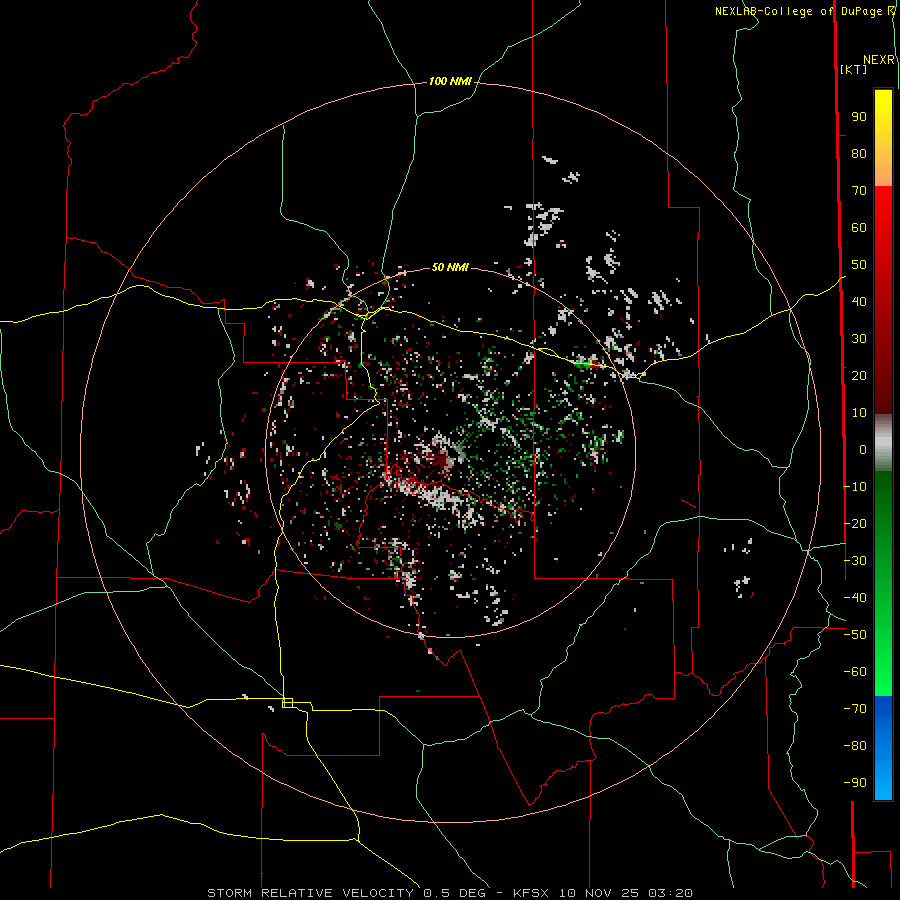Viewport: 900px width, 900px height.
Task: Click the -40 scale value
Action: pyautogui.click(x=855, y=598)
